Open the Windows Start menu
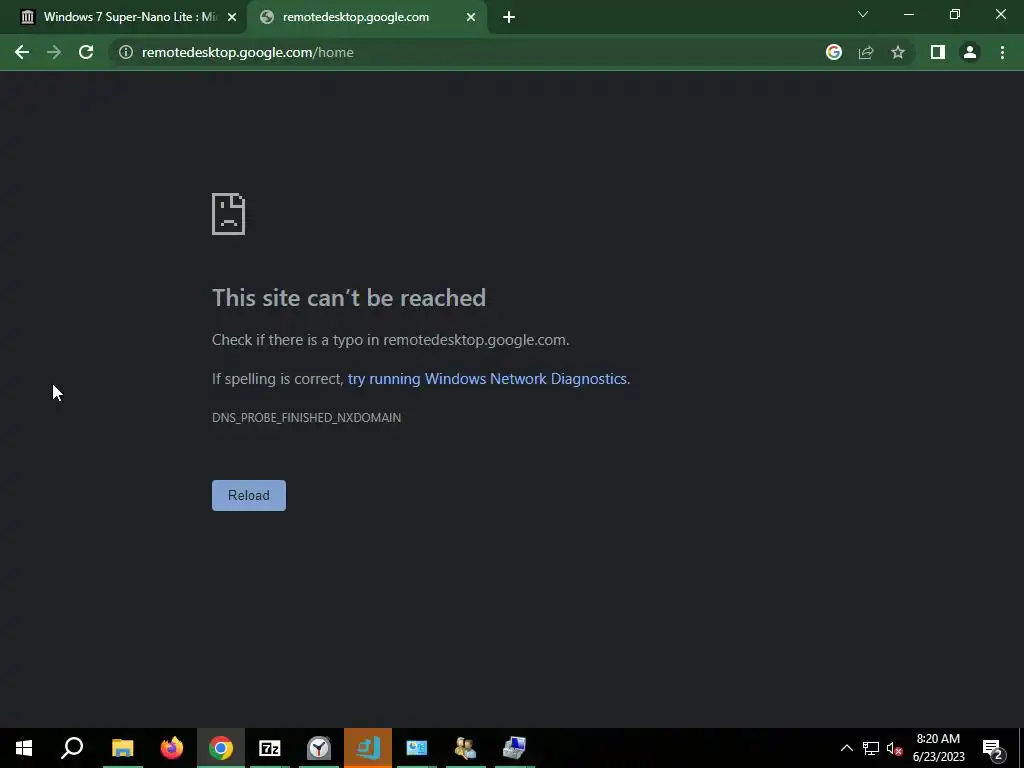Viewport: 1024px width, 768px height. 24,748
